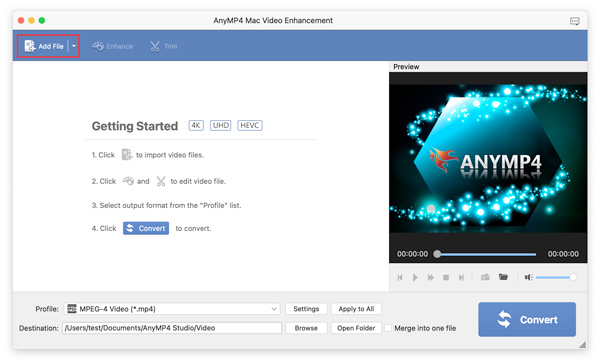Stop the preview playback
Screen dimensions: 600x364
coord(446,277)
